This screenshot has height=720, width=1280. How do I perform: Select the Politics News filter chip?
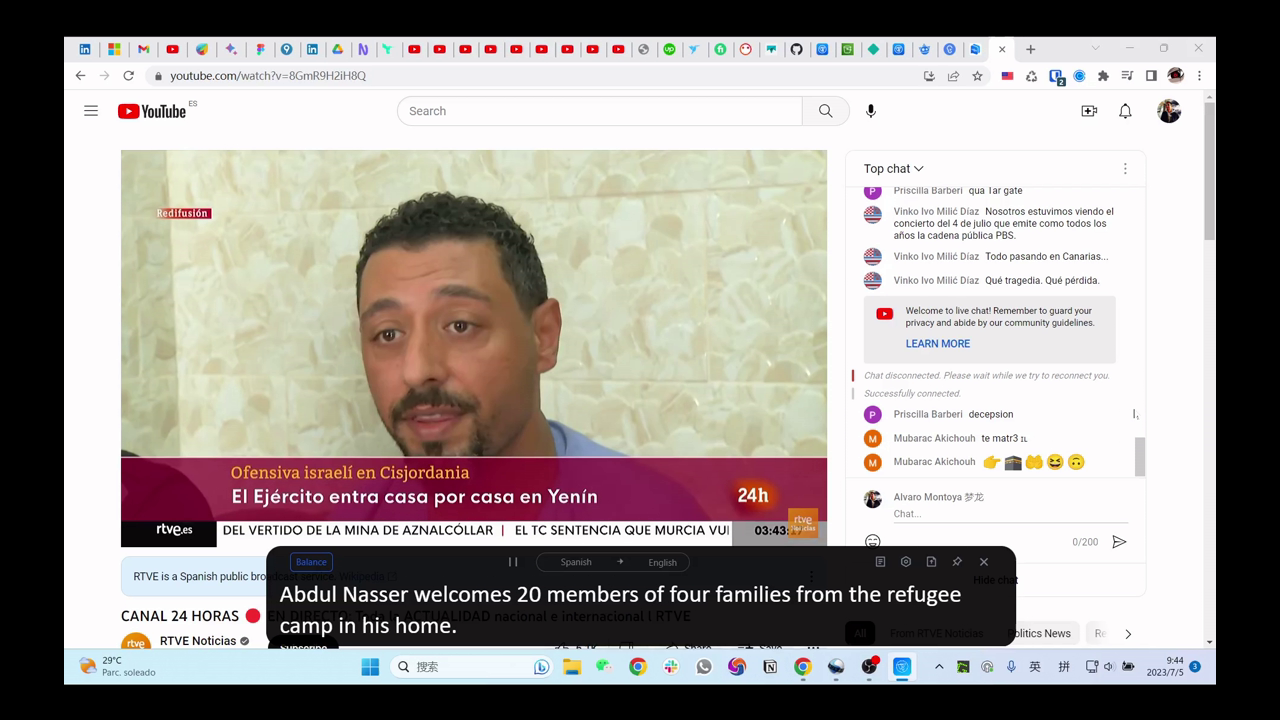[1039, 633]
